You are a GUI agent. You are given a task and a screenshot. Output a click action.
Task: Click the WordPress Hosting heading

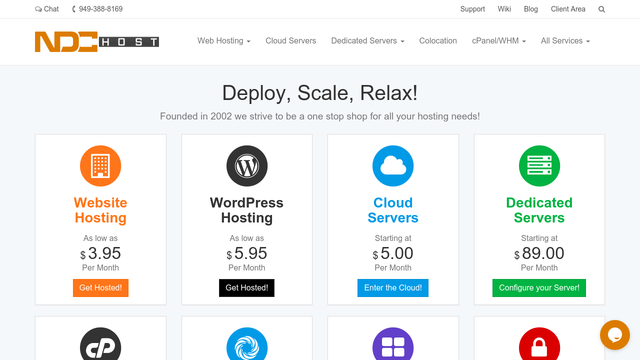click(x=247, y=210)
